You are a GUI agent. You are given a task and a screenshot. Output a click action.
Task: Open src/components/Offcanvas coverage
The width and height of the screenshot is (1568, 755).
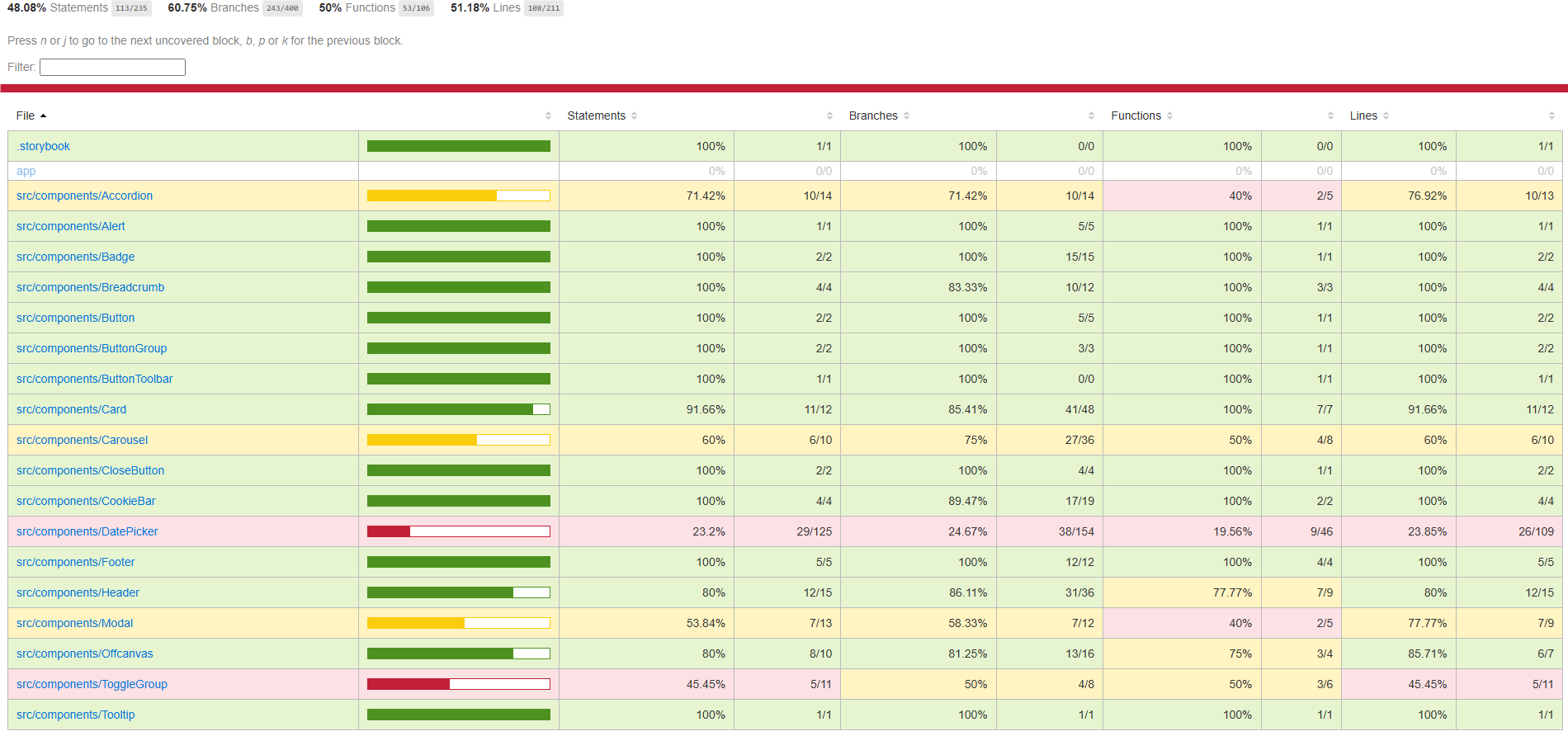point(84,654)
